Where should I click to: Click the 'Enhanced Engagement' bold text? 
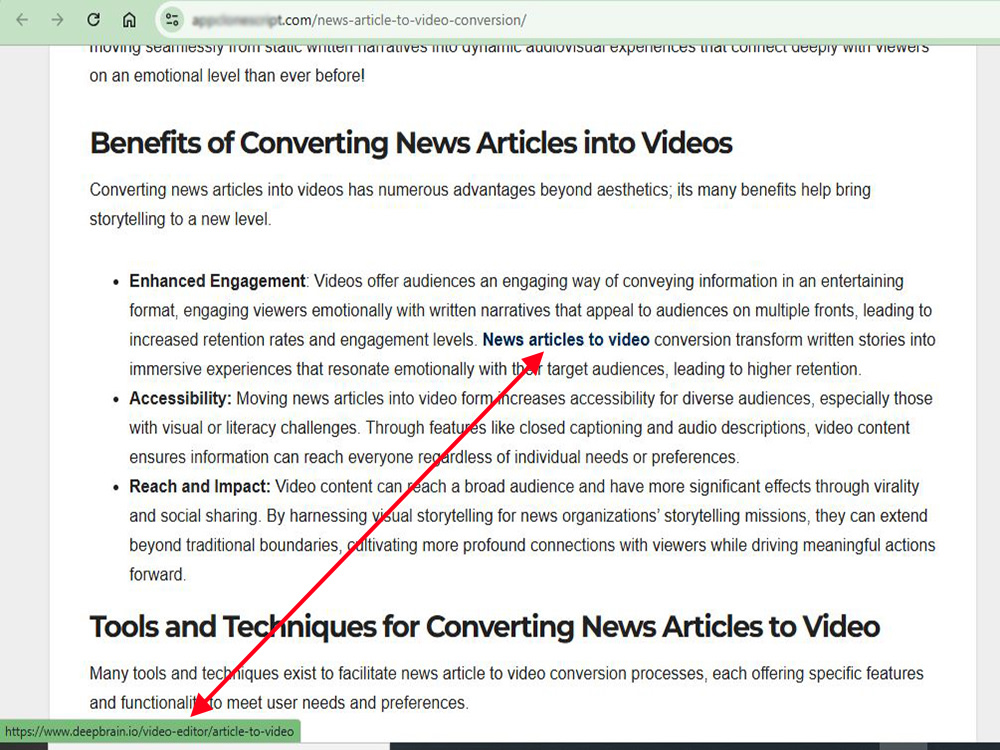(x=217, y=281)
